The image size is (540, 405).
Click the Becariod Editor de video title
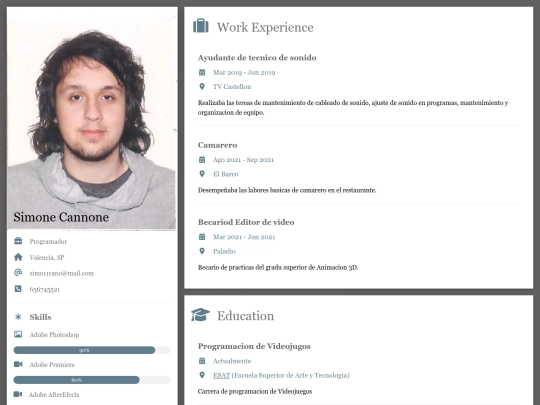tap(246, 222)
